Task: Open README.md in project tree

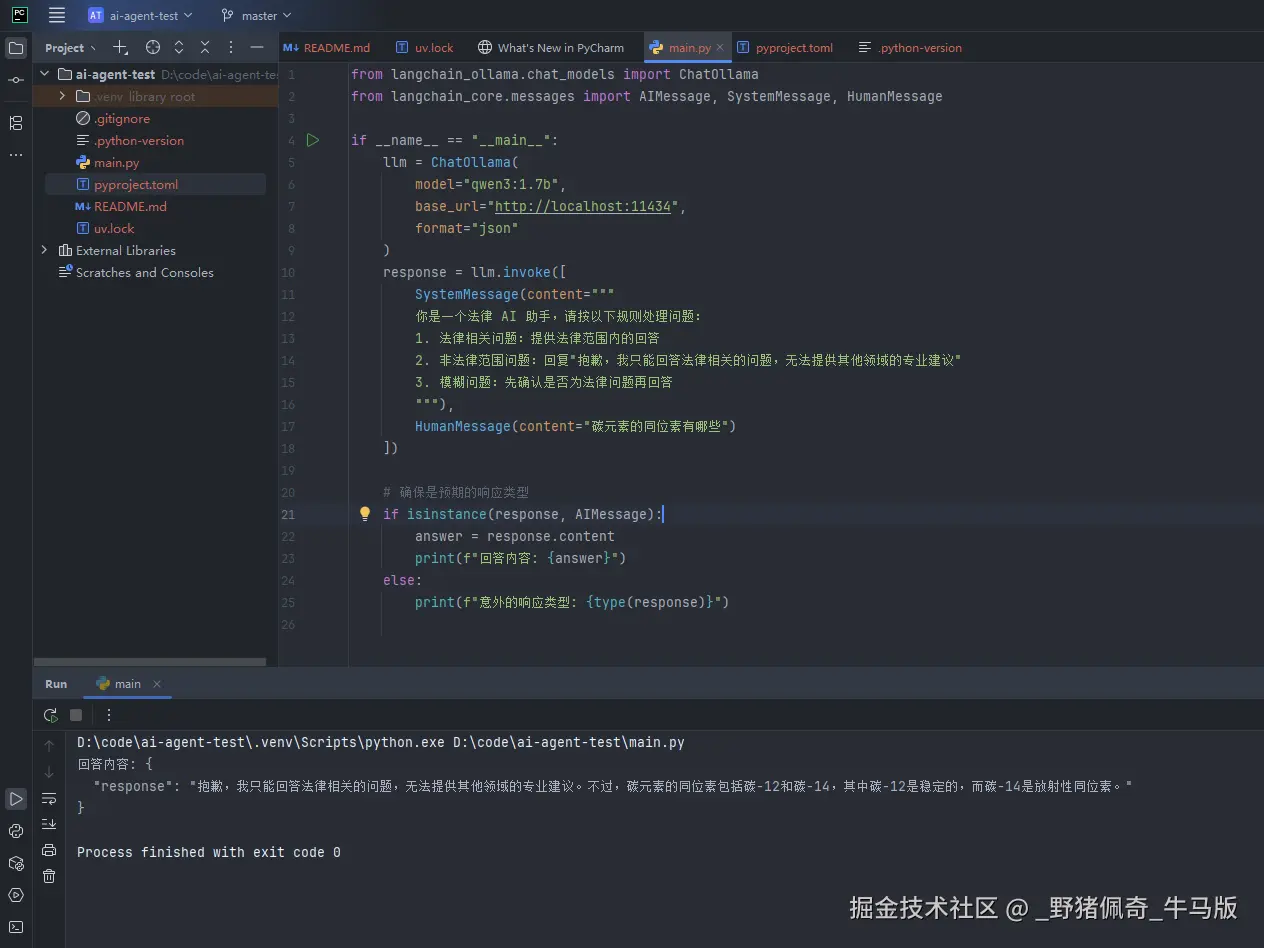Action: click(x=130, y=206)
